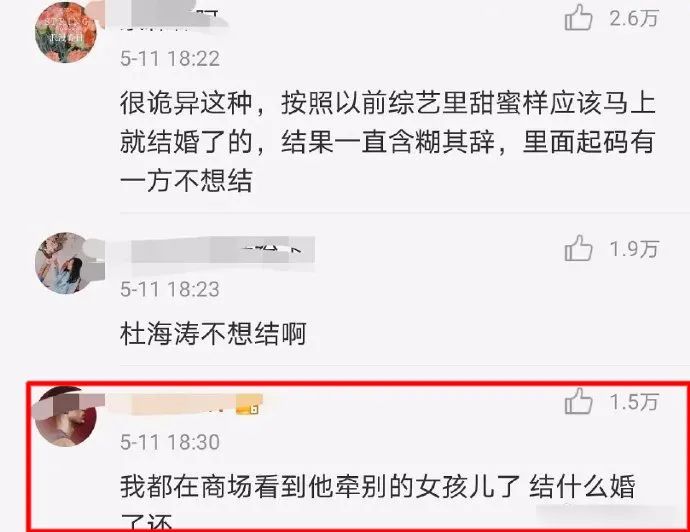Select the 1.5万 like count
This screenshot has width=690, height=532.
click(634, 402)
